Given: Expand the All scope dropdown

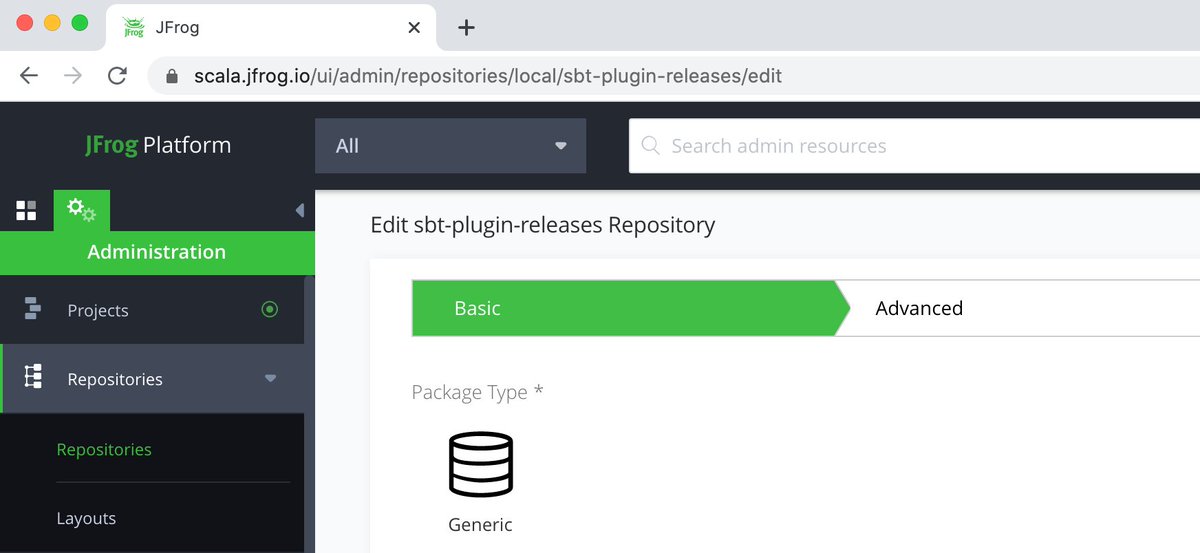Looking at the screenshot, I should point(450,146).
